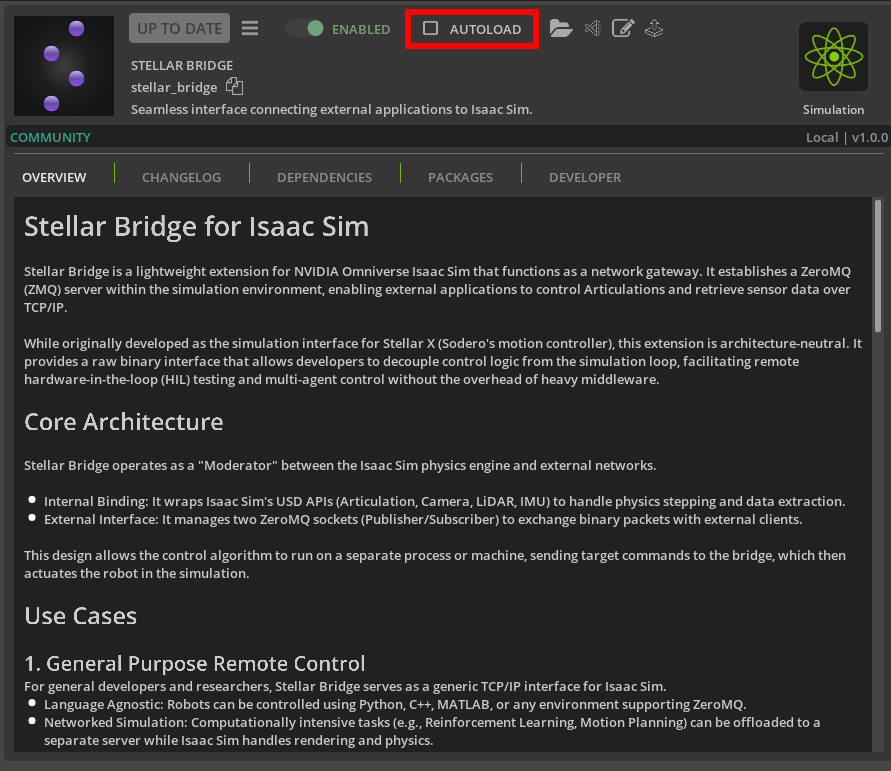Select the DEVELOPER tab

click(x=585, y=177)
